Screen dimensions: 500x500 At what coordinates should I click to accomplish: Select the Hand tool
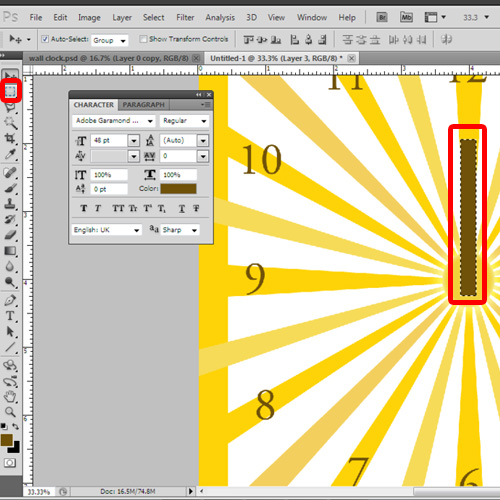point(10,397)
